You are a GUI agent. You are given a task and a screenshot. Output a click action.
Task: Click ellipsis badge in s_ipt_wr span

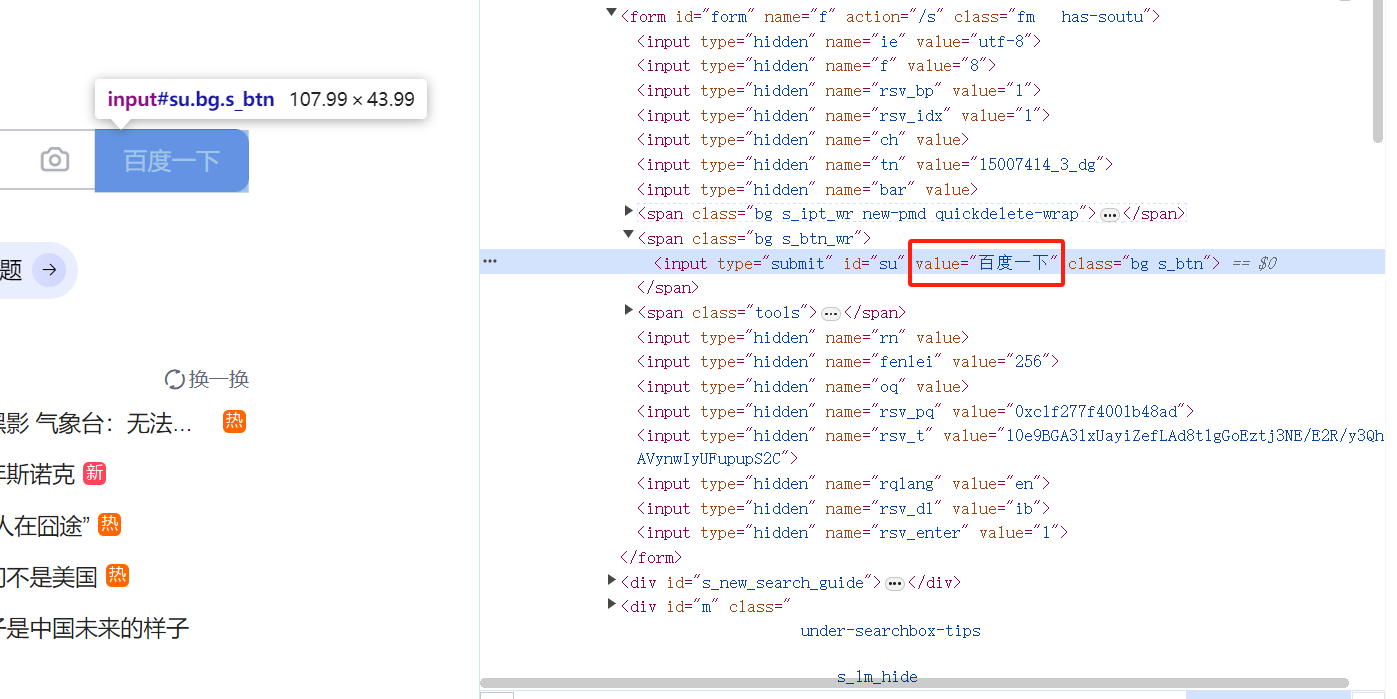click(1109, 215)
